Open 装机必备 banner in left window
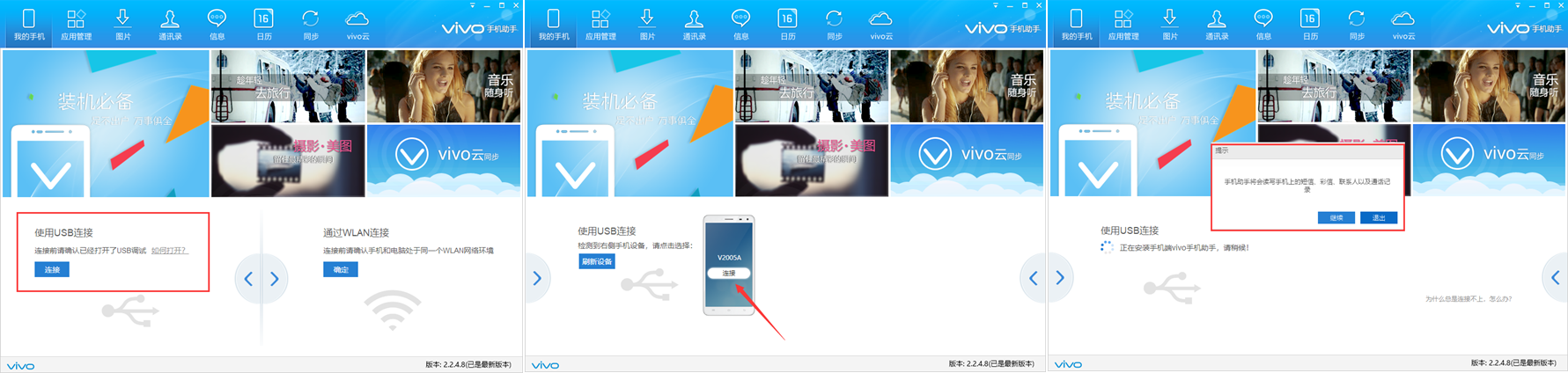 pyautogui.click(x=106, y=123)
